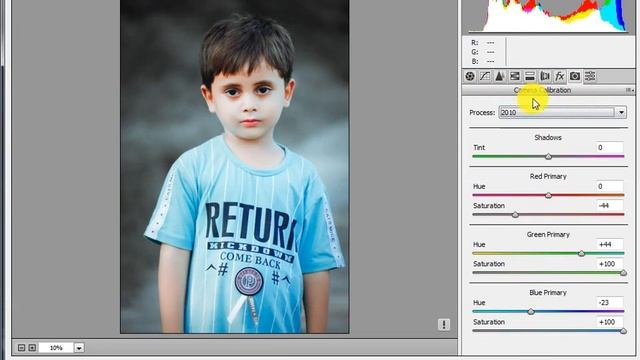This screenshot has height=360, width=640.
Task: Zoom out with the minus button
Action: [x=22, y=348]
